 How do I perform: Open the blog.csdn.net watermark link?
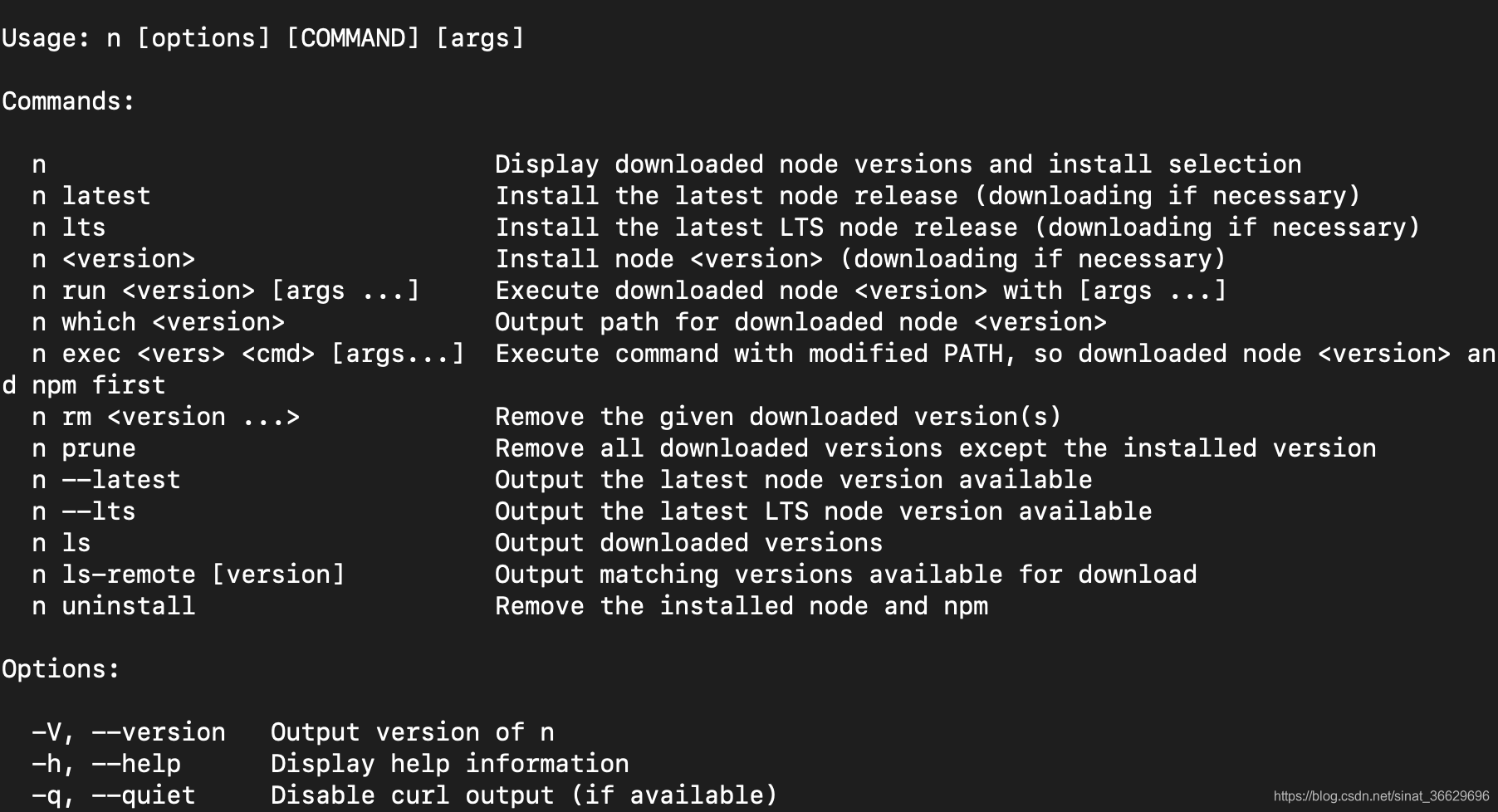point(1382,796)
